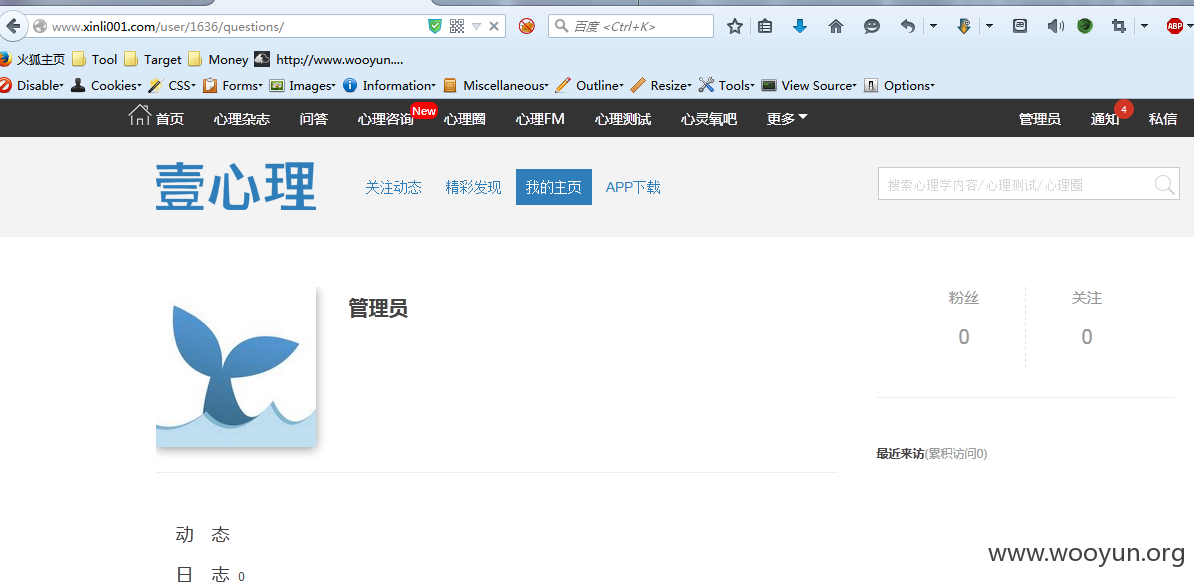Open 心理测试 in the navigation bar
This screenshot has height=582, width=1194.
pyautogui.click(x=623, y=119)
